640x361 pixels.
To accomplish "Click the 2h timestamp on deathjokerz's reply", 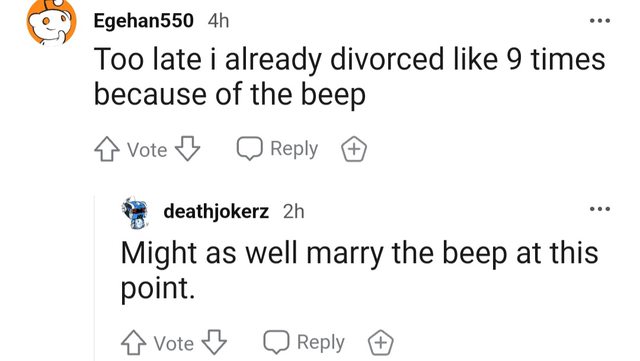I will click(x=293, y=212).
